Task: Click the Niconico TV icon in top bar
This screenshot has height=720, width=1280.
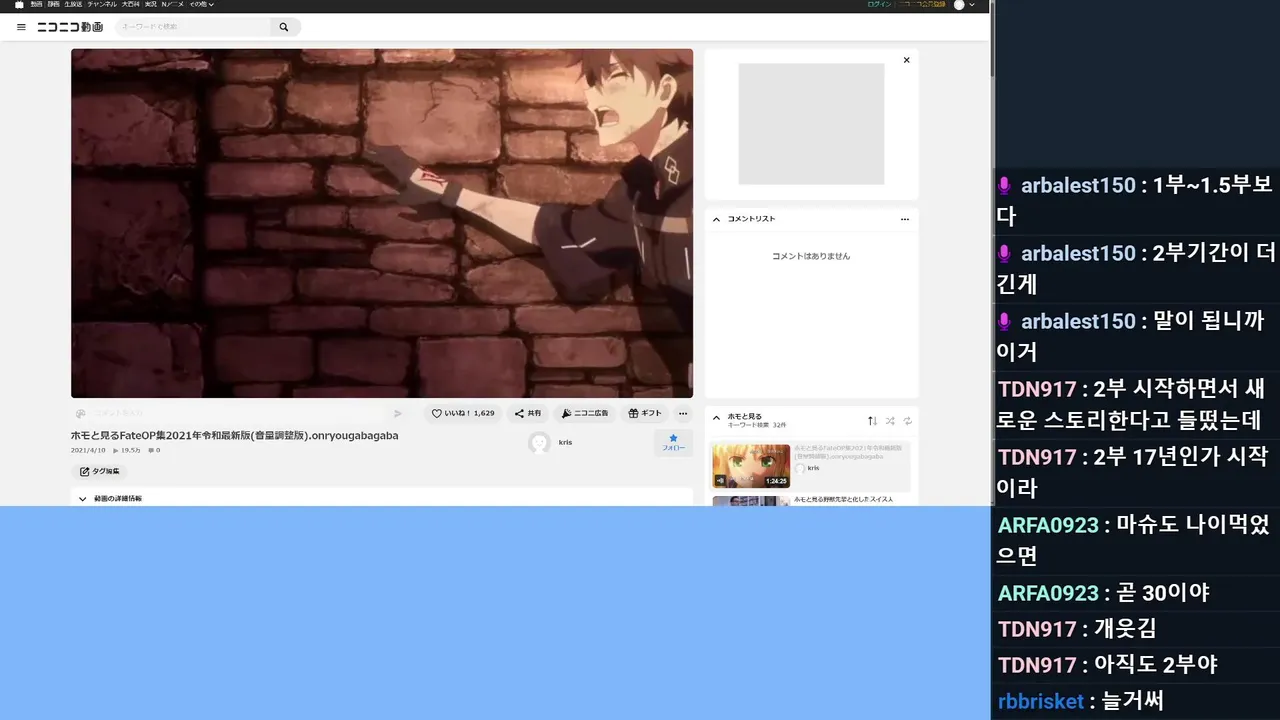Action: click(19, 5)
